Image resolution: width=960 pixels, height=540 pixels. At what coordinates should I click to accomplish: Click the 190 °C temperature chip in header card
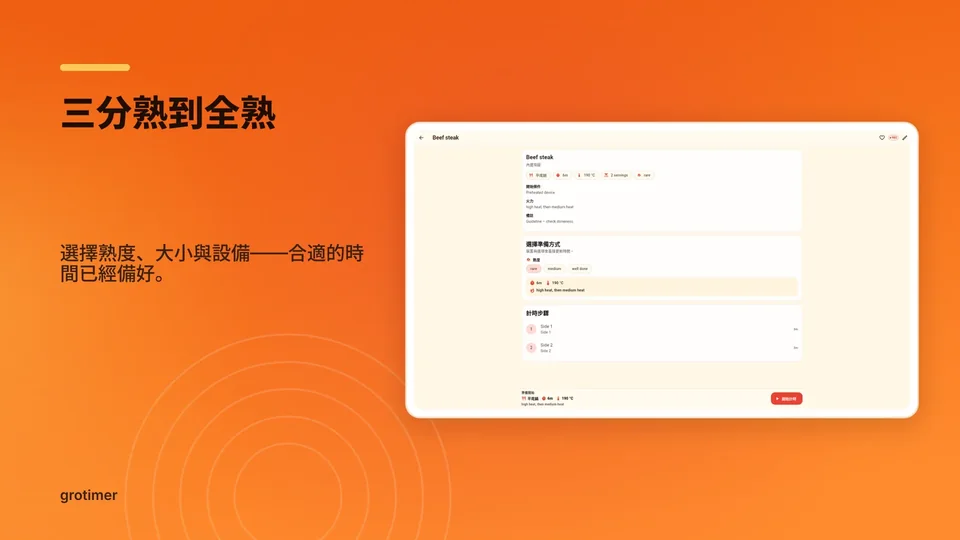(587, 175)
